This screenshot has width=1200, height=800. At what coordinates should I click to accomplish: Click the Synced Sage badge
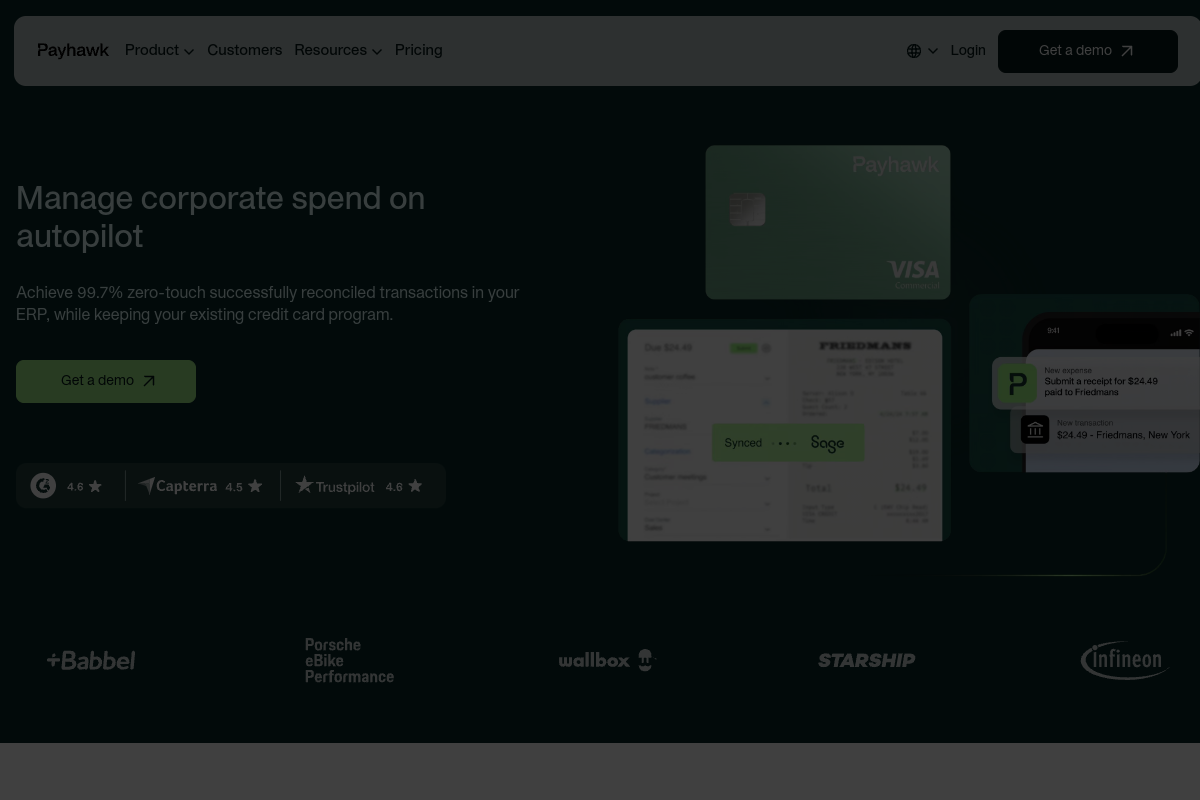click(x=788, y=443)
